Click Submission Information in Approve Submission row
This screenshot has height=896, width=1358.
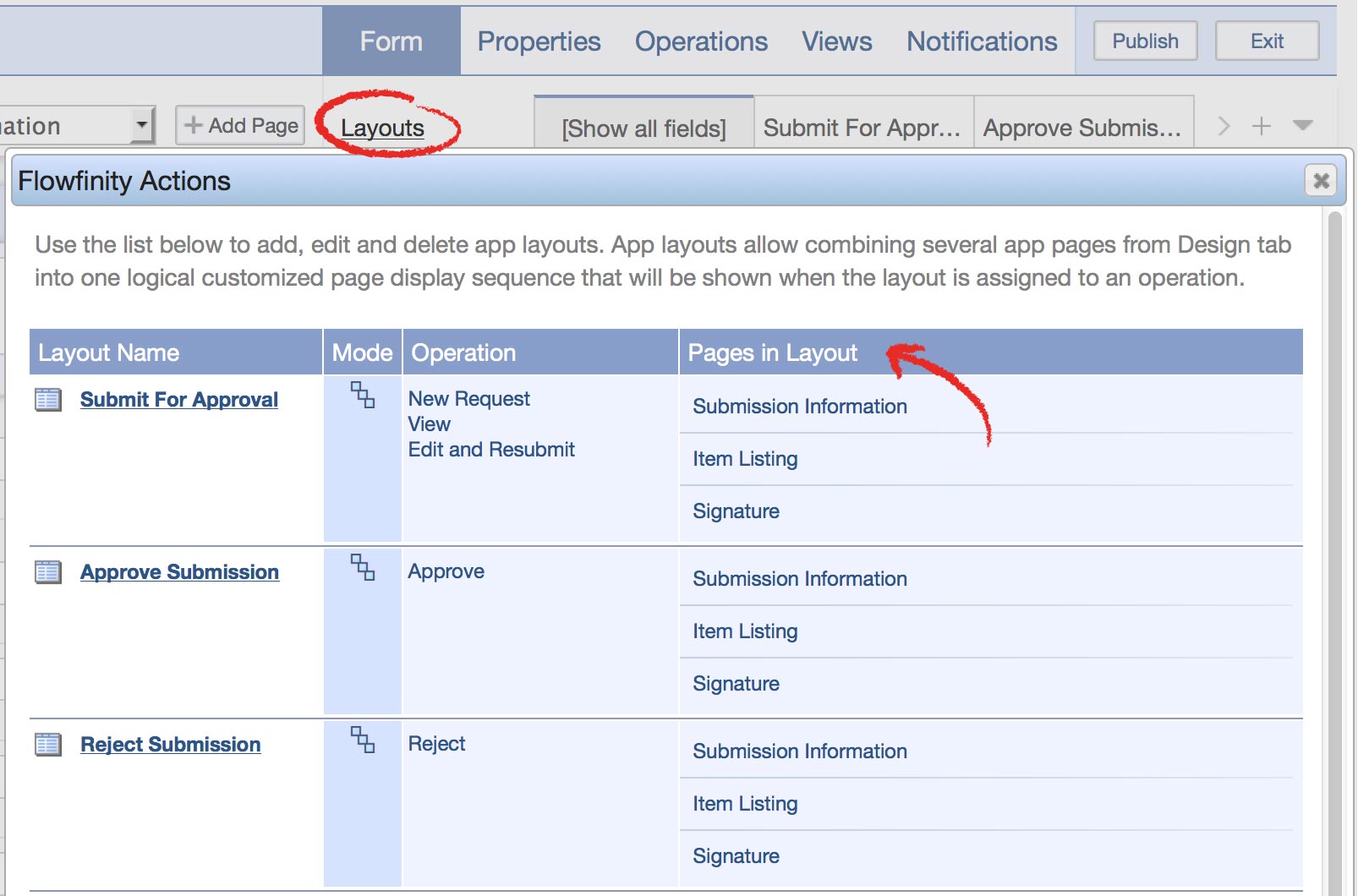click(x=800, y=579)
